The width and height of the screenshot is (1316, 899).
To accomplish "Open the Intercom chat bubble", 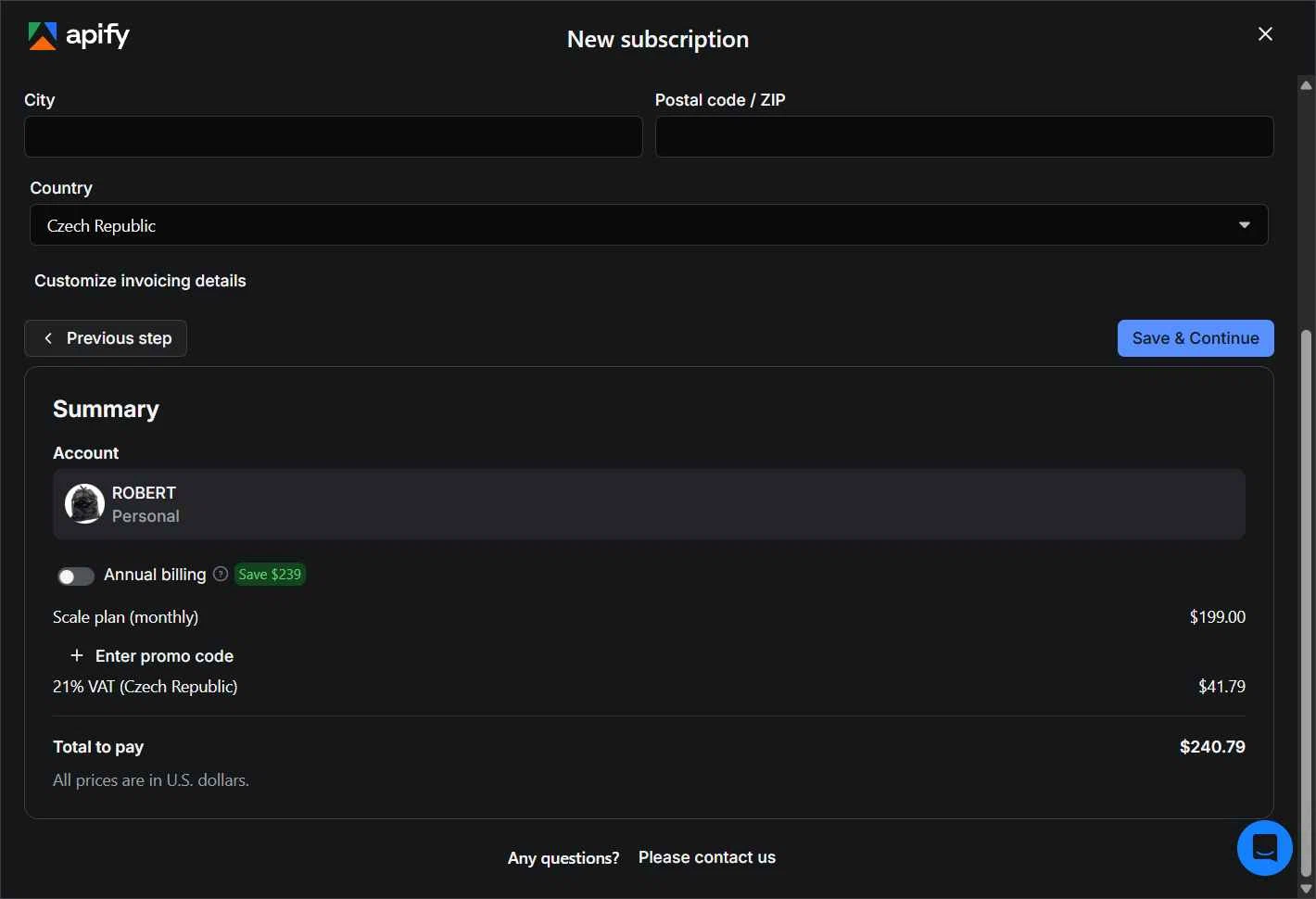I will pyautogui.click(x=1265, y=848).
